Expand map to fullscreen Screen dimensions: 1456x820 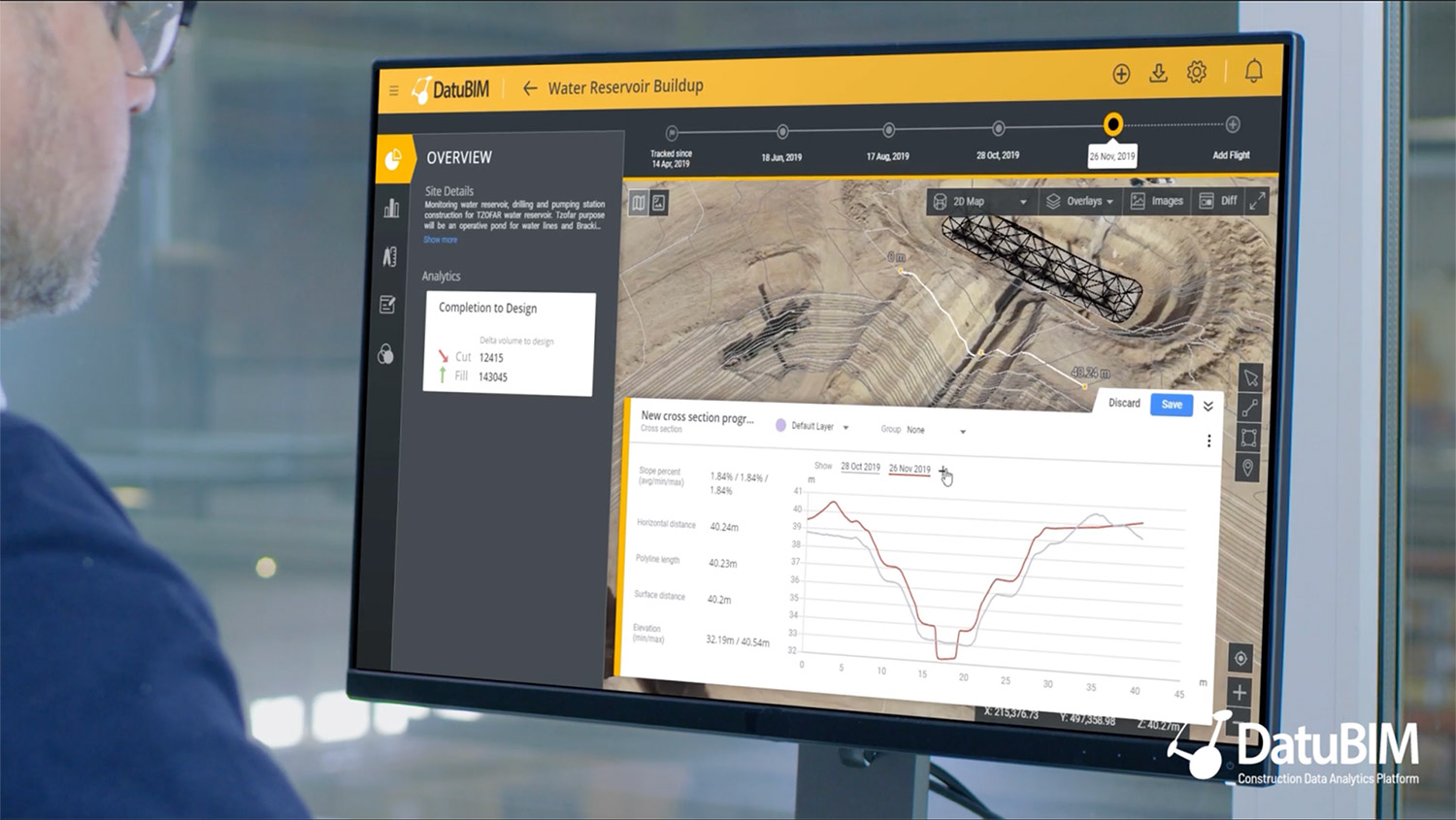click(x=1257, y=201)
